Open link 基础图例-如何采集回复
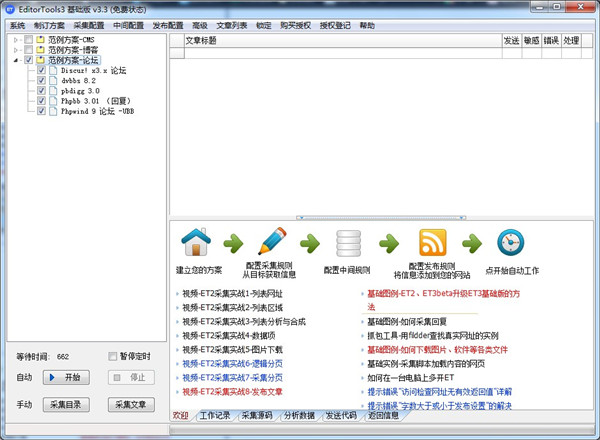600x440 pixels. pyautogui.click(x=407, y=322)
